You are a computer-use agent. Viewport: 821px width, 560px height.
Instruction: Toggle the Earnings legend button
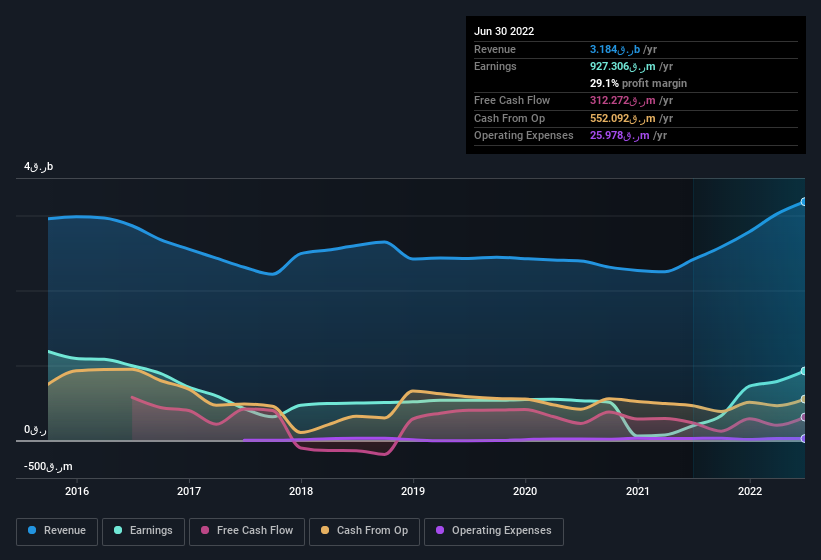143,531
